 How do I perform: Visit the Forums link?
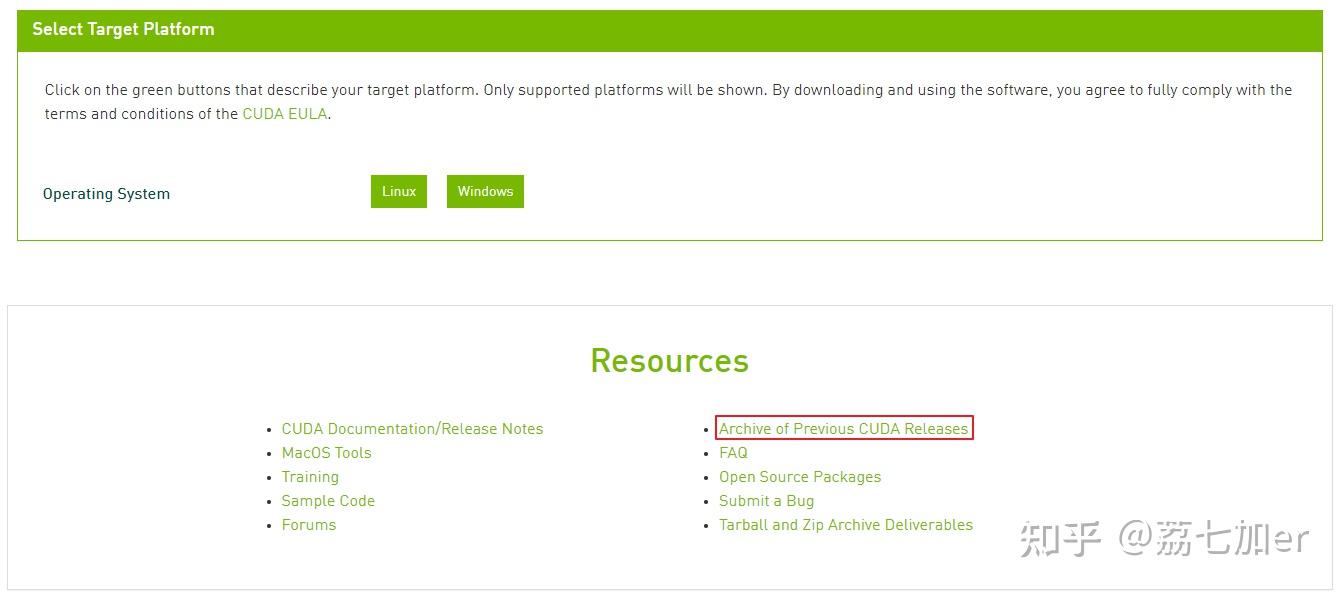[309, 525]
